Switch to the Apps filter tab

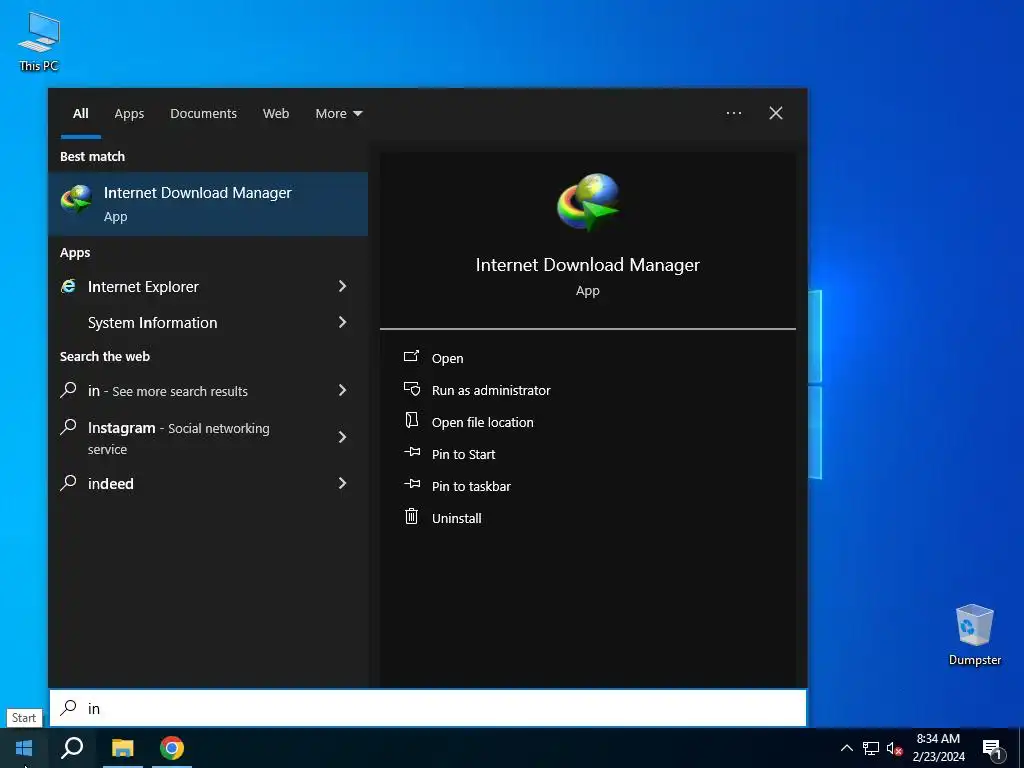129,114
